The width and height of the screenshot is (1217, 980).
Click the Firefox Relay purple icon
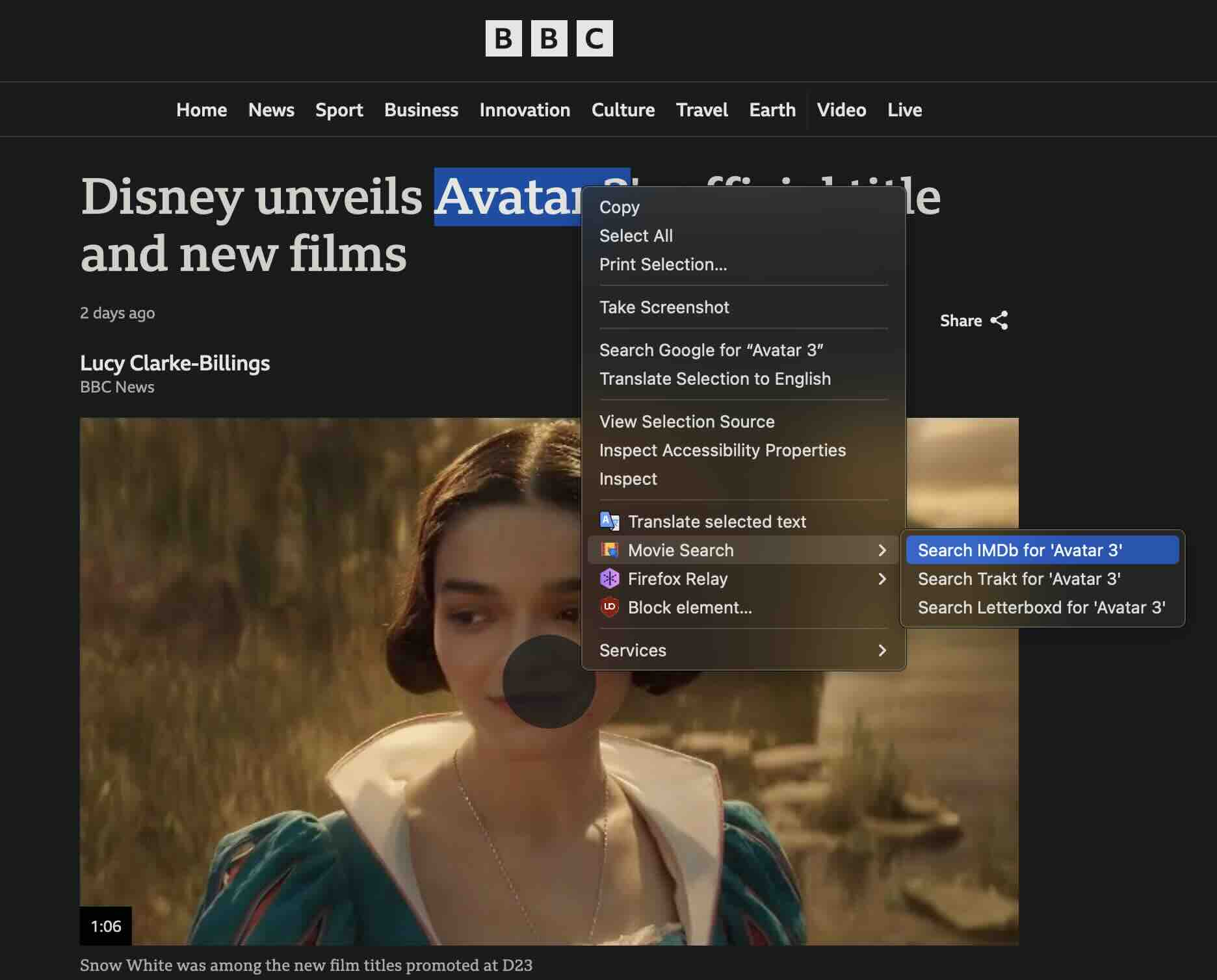click(x=609, y=578)
